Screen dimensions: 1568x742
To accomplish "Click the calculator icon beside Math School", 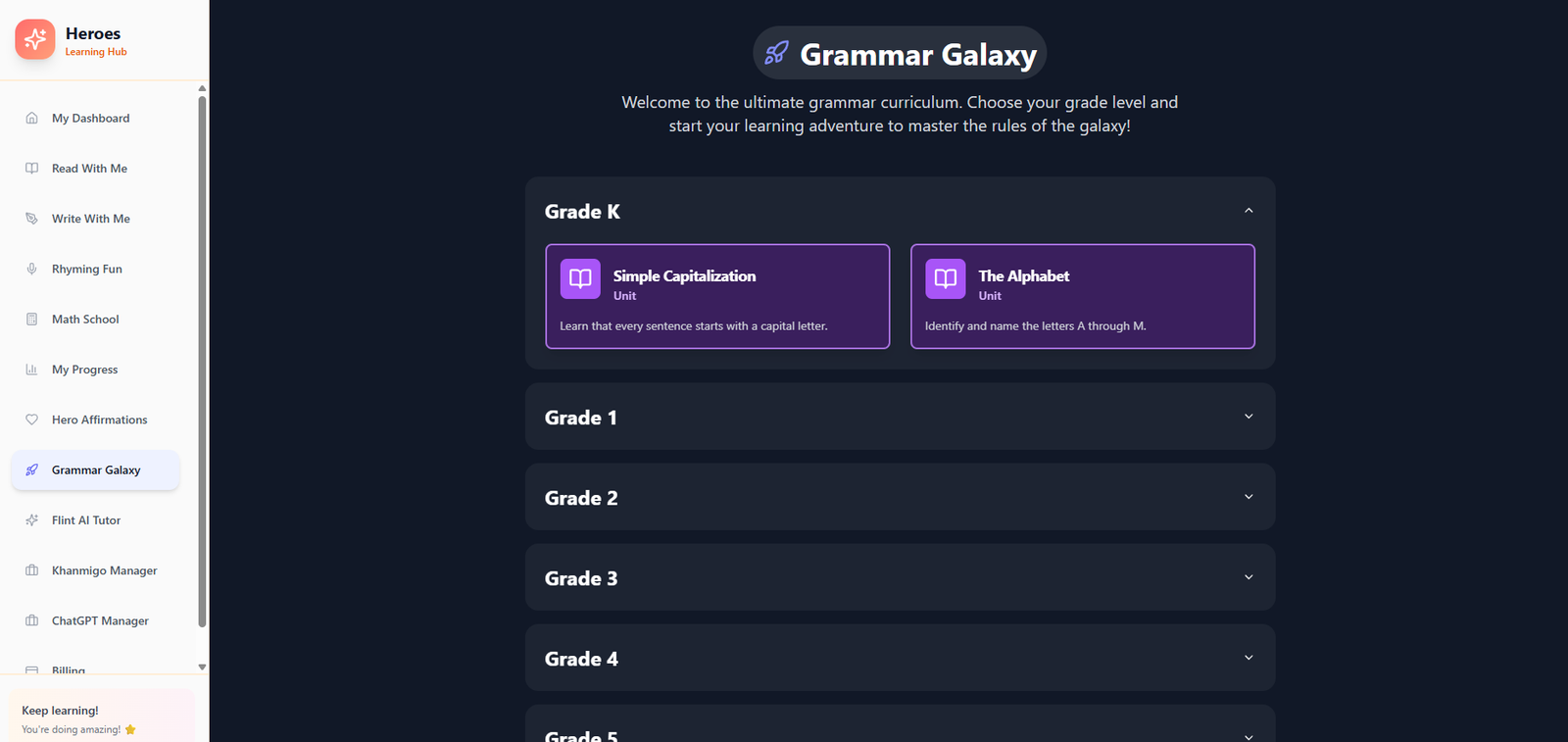I will tap(31, 320).
